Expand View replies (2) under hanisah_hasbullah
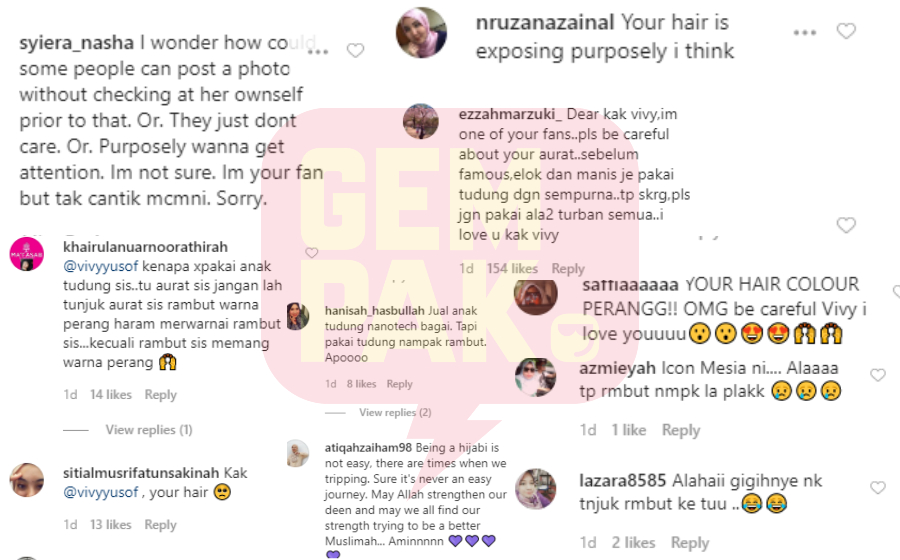The image size is (900, 560). point(395,413)
